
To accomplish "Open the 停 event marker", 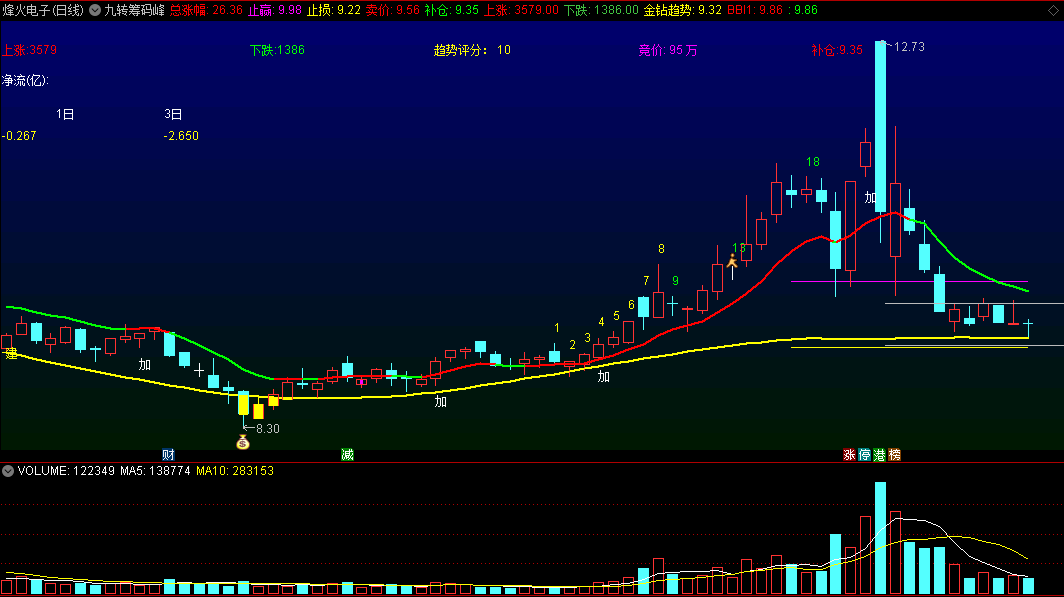I will click(x=864, y=455).
